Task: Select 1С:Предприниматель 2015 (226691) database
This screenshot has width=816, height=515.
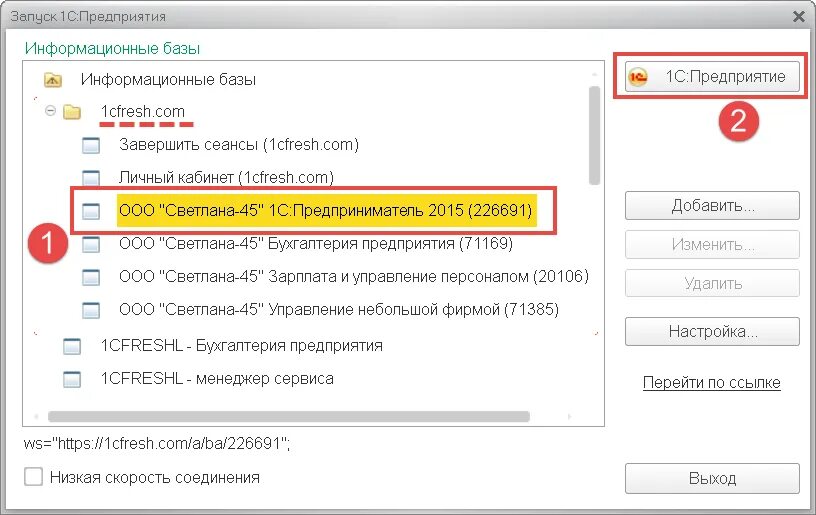Action: (x=326, y=211)
